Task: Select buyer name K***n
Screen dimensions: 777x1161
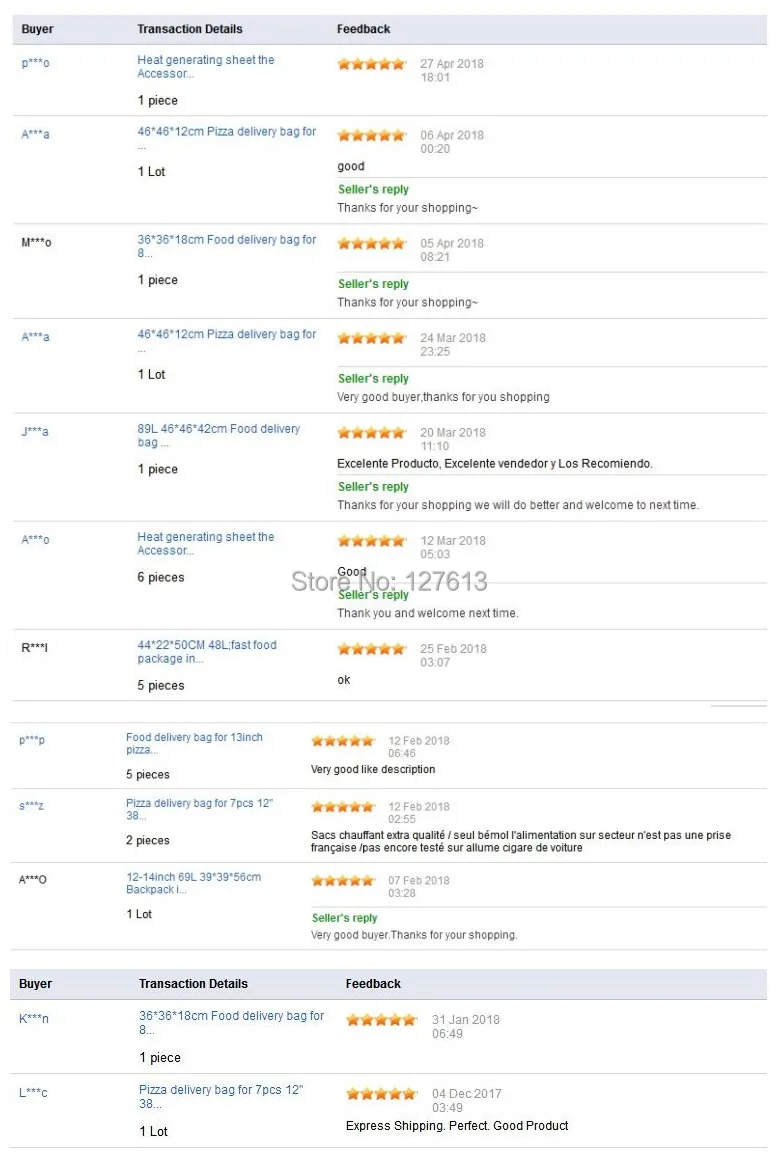Action: click(33, 1018)
